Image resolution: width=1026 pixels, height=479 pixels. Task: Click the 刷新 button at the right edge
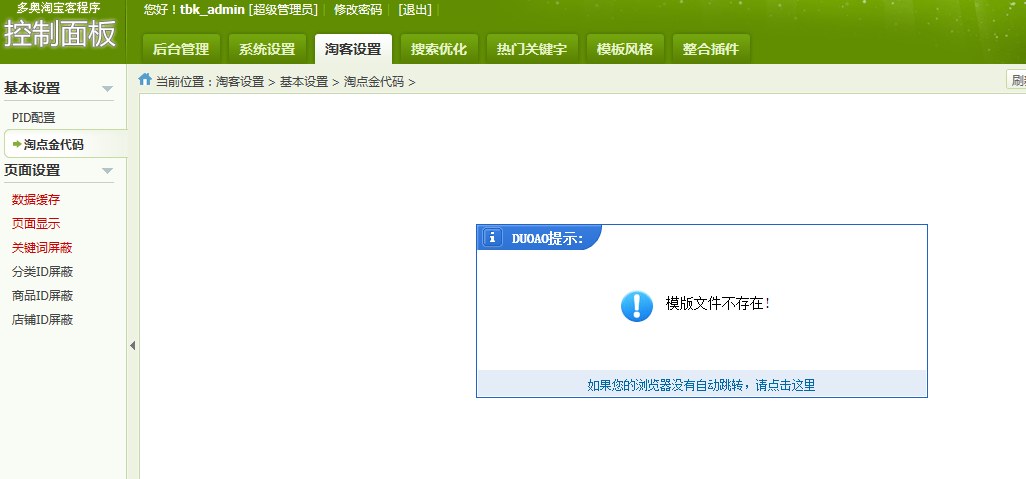1016,81
